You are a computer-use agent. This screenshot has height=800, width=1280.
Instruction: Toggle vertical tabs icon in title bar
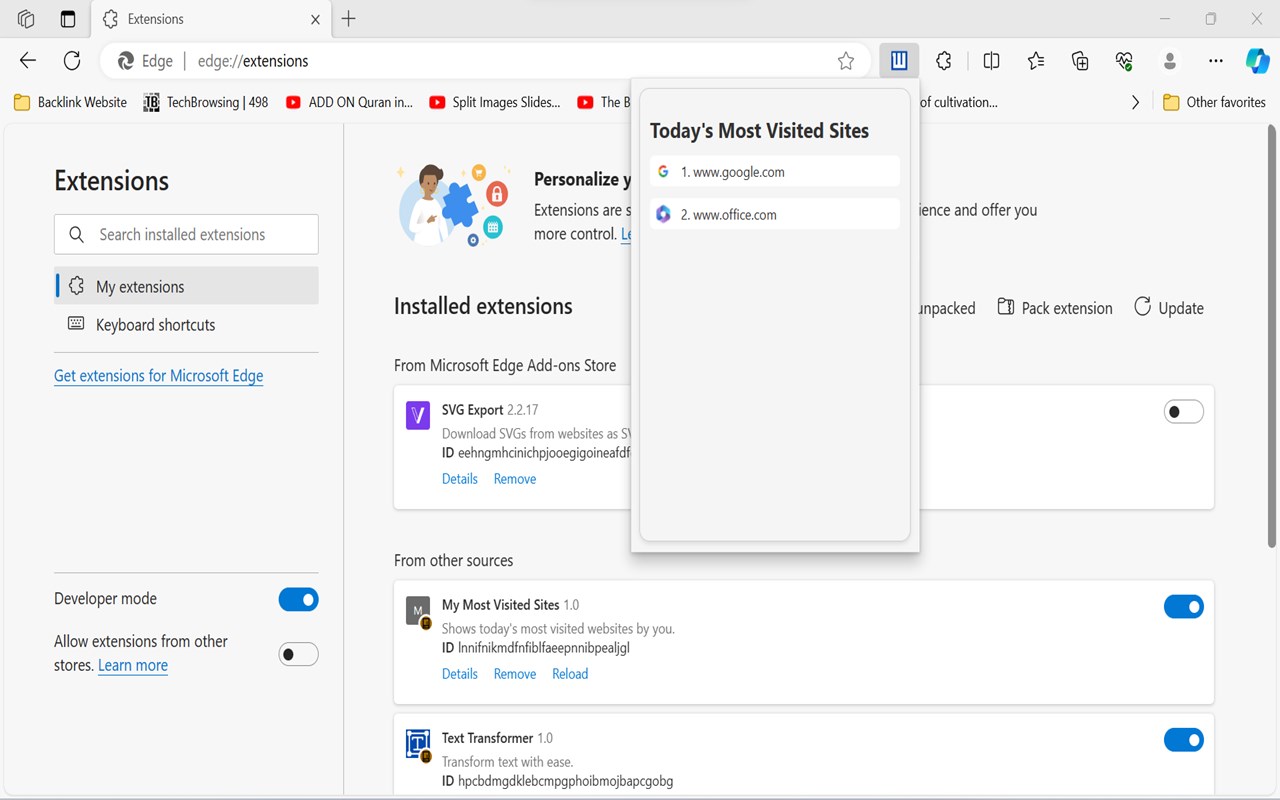68,19
